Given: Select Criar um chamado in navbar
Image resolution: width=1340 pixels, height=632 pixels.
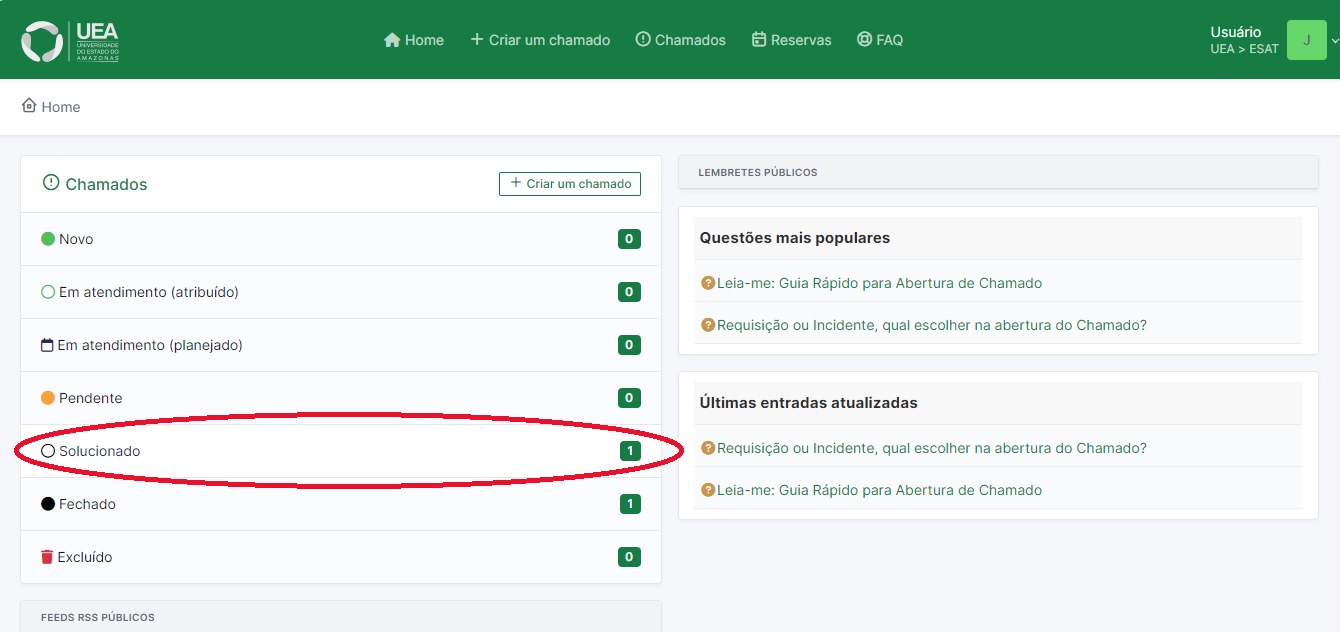Looking at the screenshot, I should (x=540, y=40).
